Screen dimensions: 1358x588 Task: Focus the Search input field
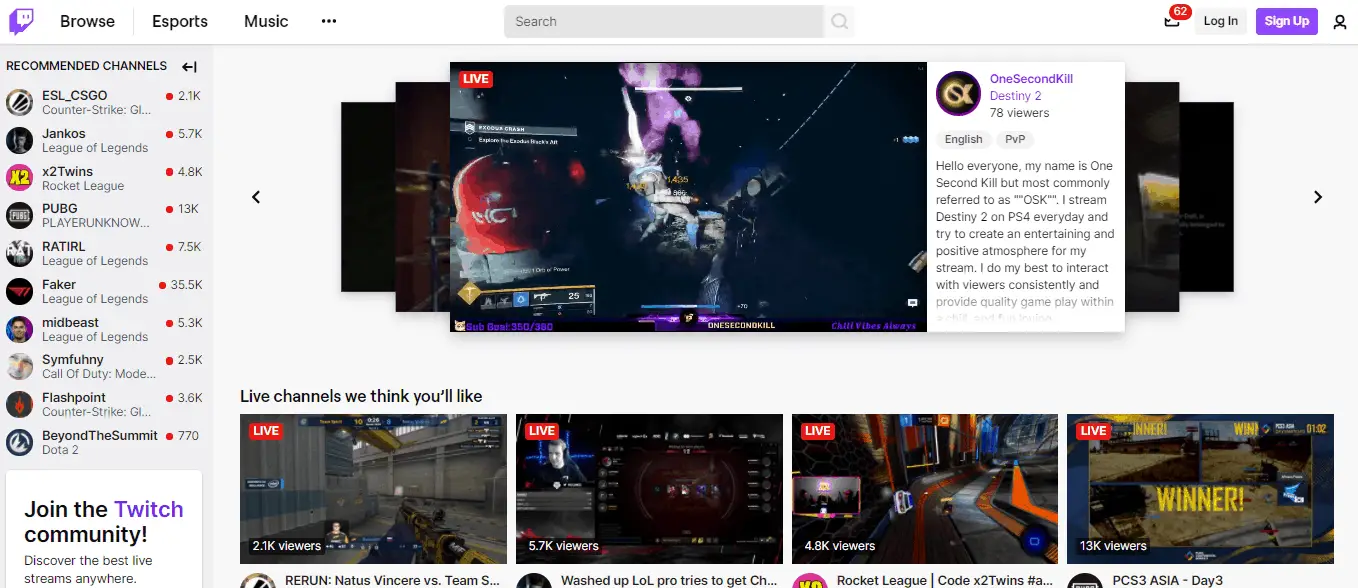(x=664, y=21)
